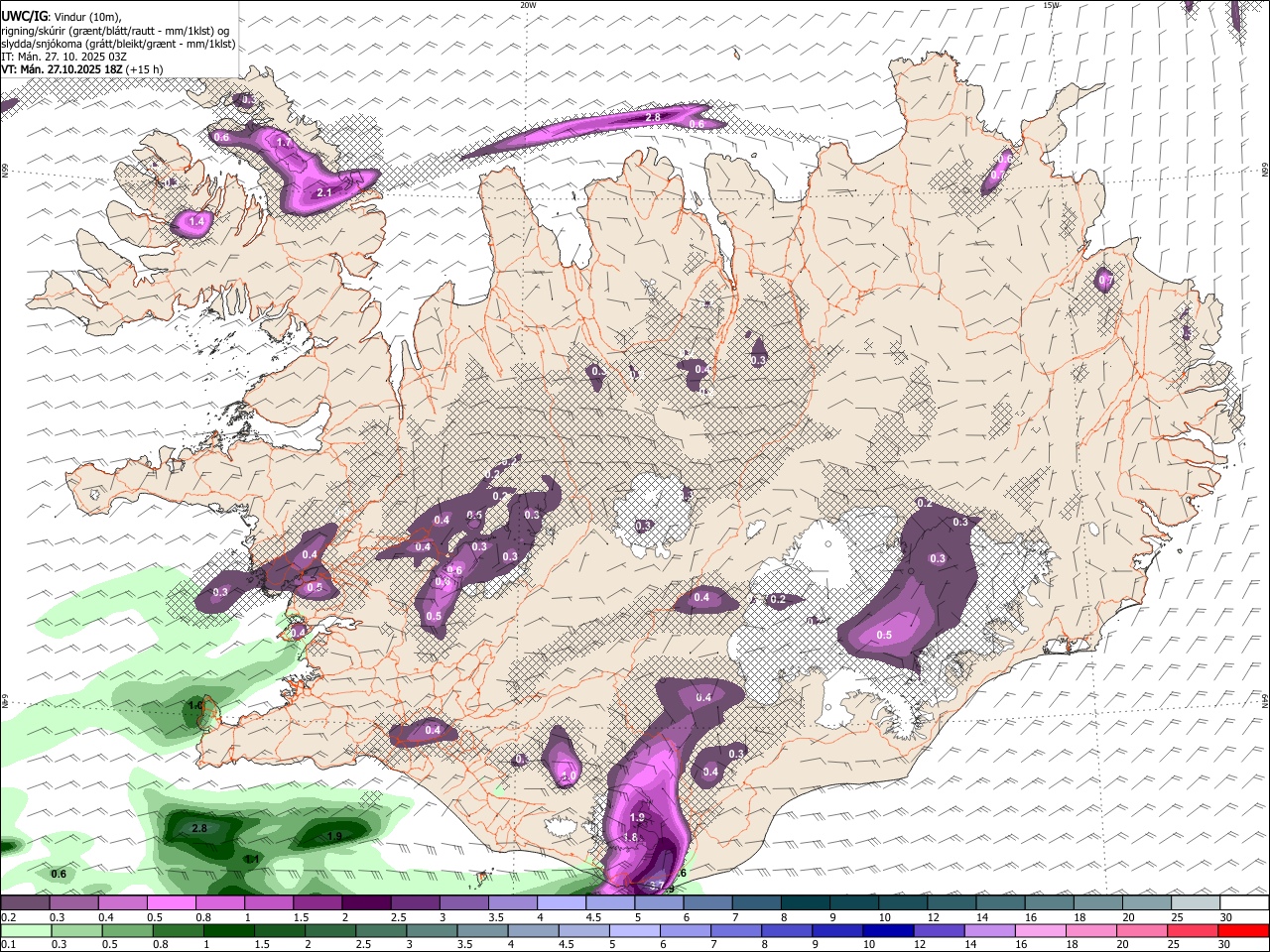
Task: Click the 'rigning/skúrir' legend description line
Action: click(114, 31)
